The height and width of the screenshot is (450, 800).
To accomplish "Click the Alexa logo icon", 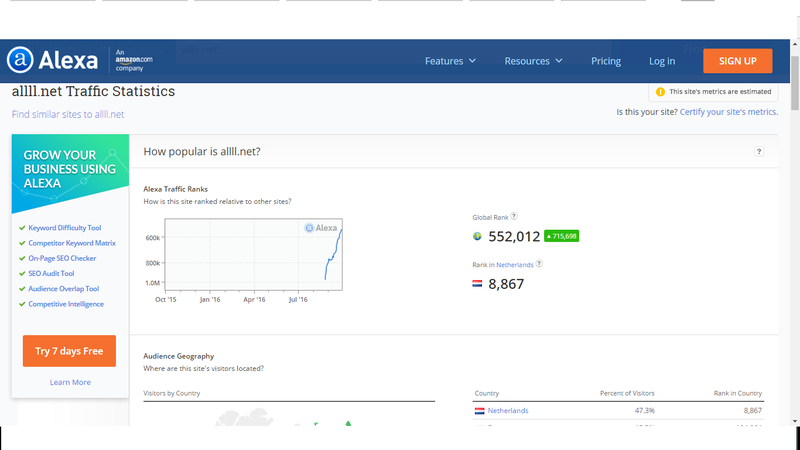I will (20, 60).
